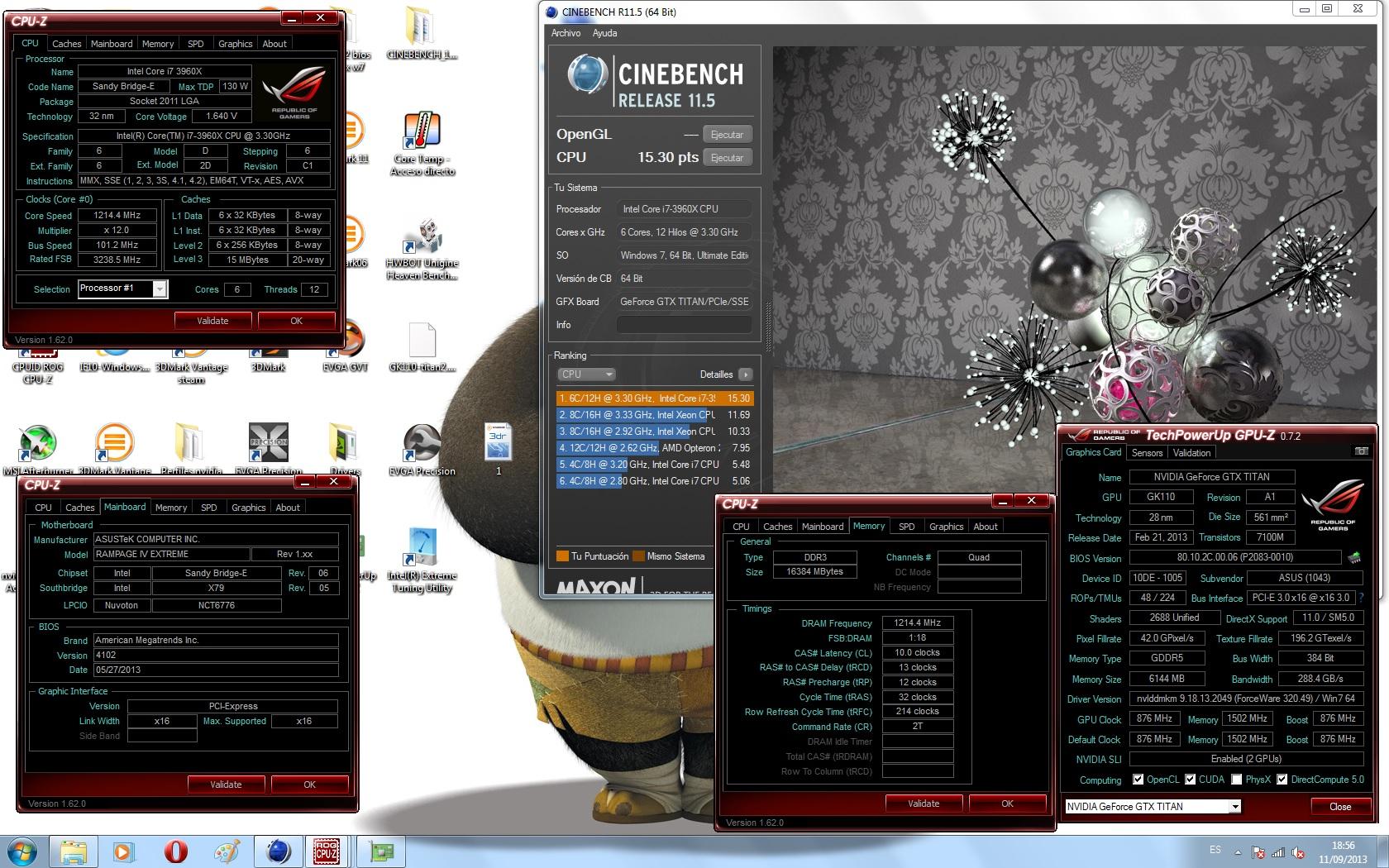Launch Opera browser from taskbar

click(x=175, y=851)
